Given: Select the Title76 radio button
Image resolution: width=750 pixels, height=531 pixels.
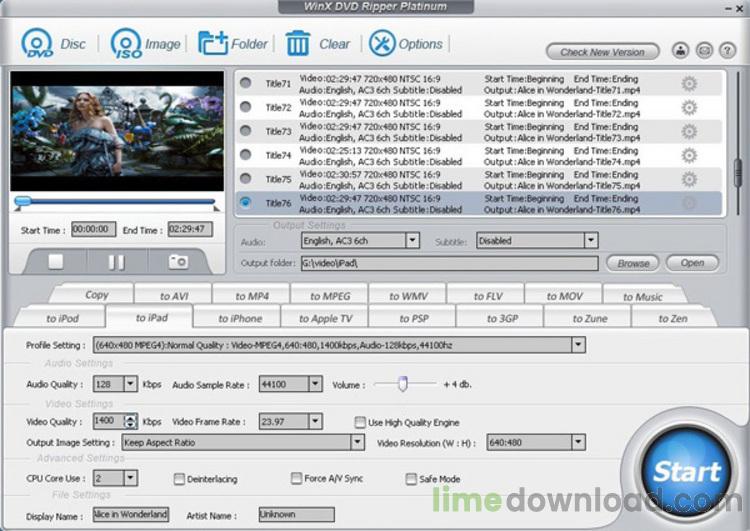Looking at the screenshot, I should (245, 202).
